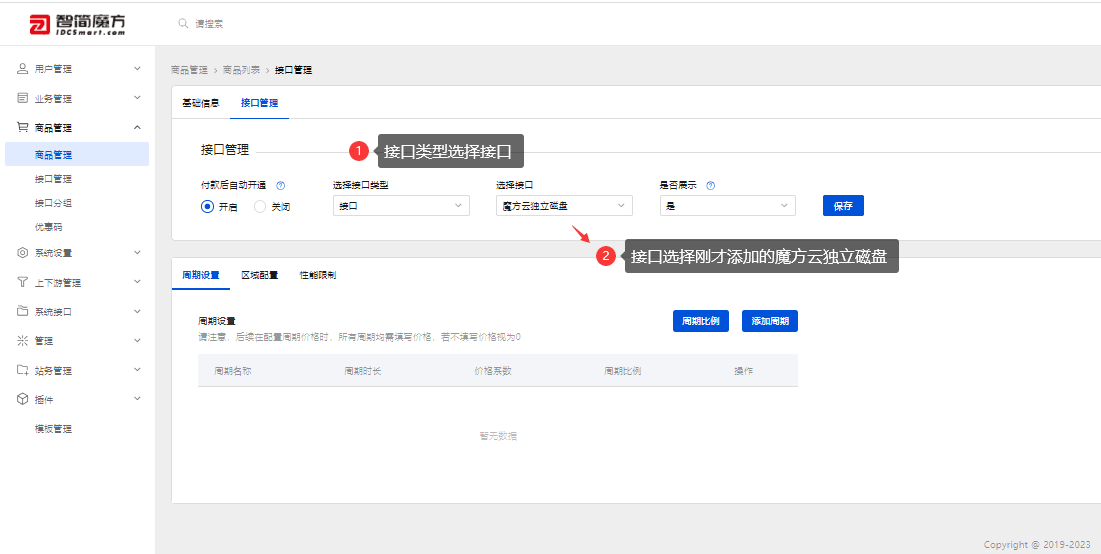Click the 管理 asterisk icon
Image resolution: width=1101 pixels, height=554 pixels.
[x=22, y=341]
